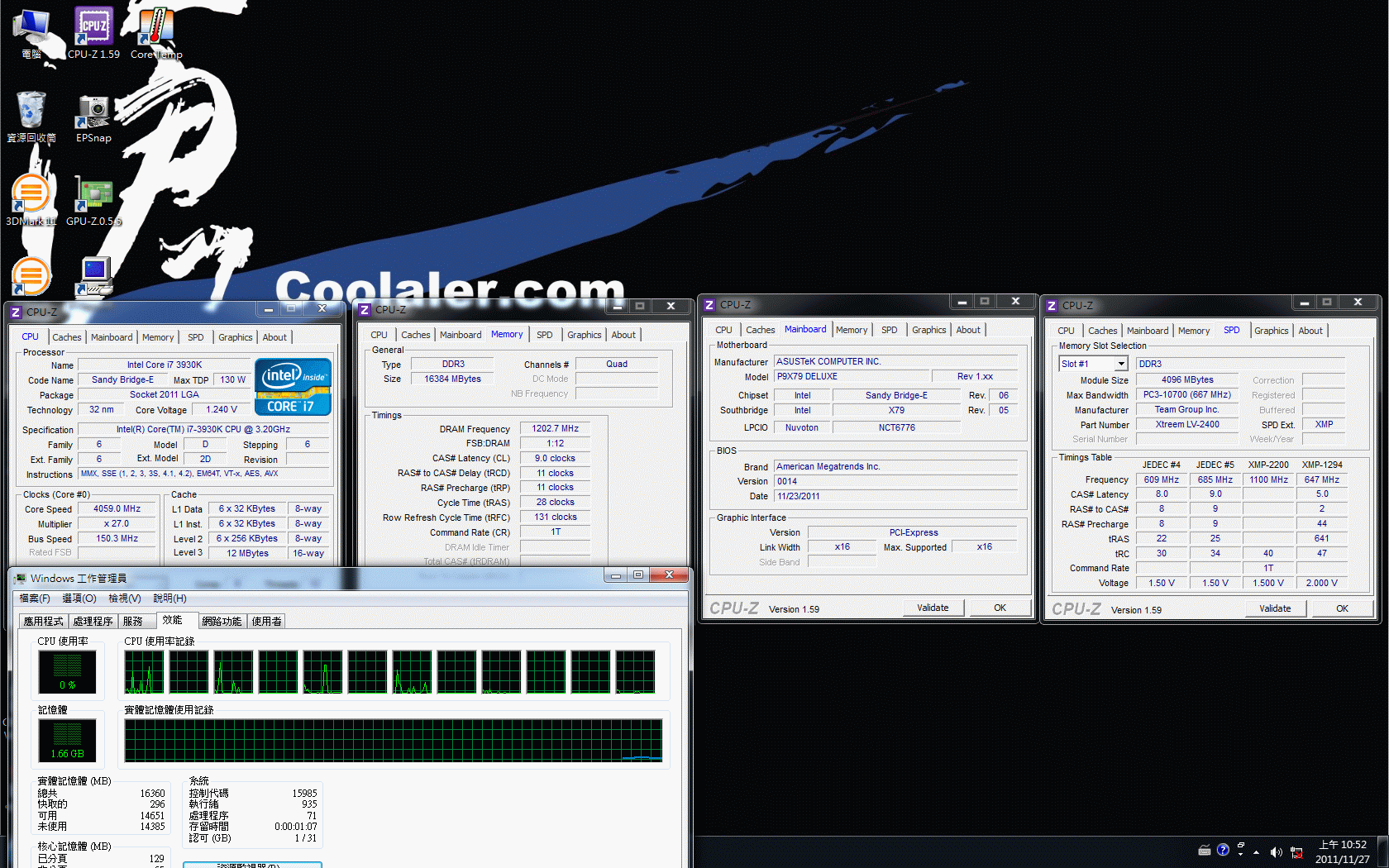1389x868 pixels.
Task: Open the Recycle Bin desktop icon
Action: [x=31, y=117]
